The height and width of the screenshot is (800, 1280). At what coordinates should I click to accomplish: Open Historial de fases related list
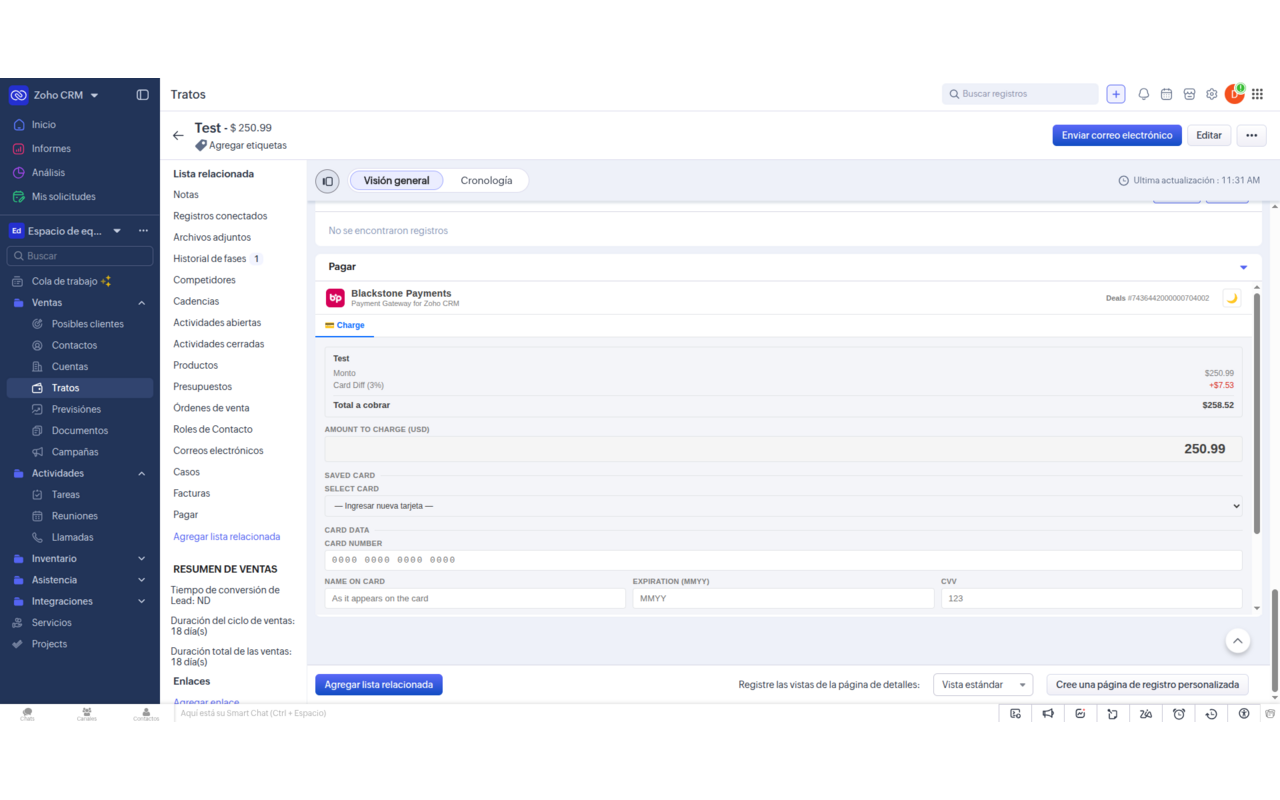click(210, 259)
